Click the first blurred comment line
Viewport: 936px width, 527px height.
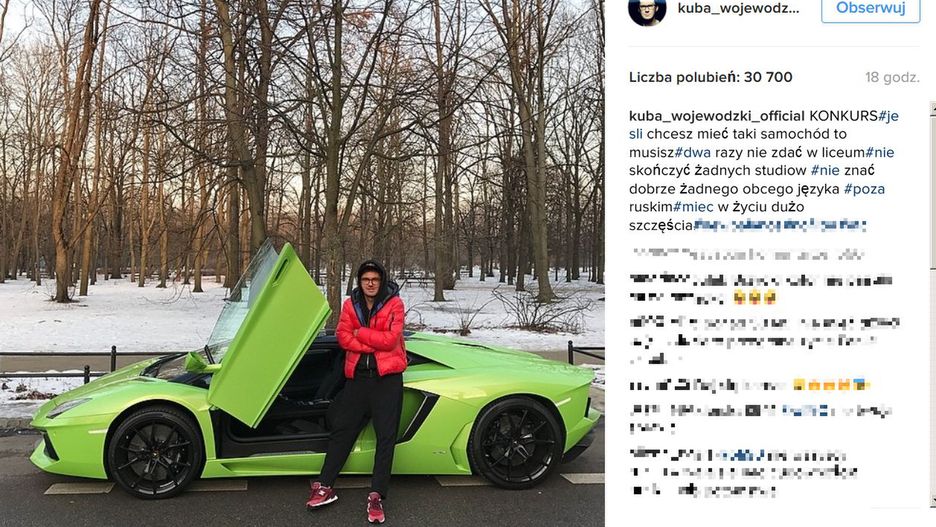tap(747, 255)
